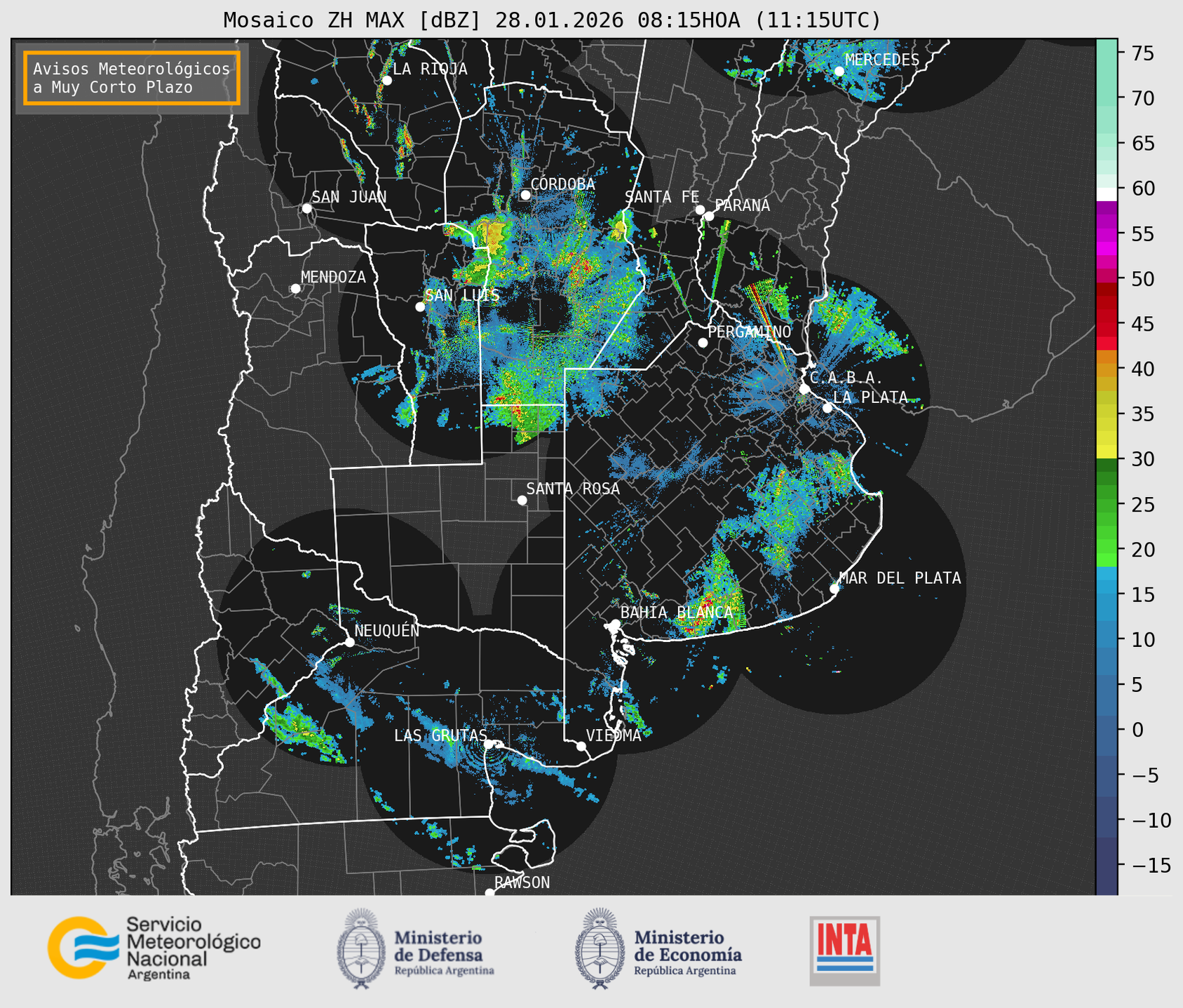Screen dimensions: 1183x1008
Task: Click the C.A.B.A. city marker
Action: (804, 389)
